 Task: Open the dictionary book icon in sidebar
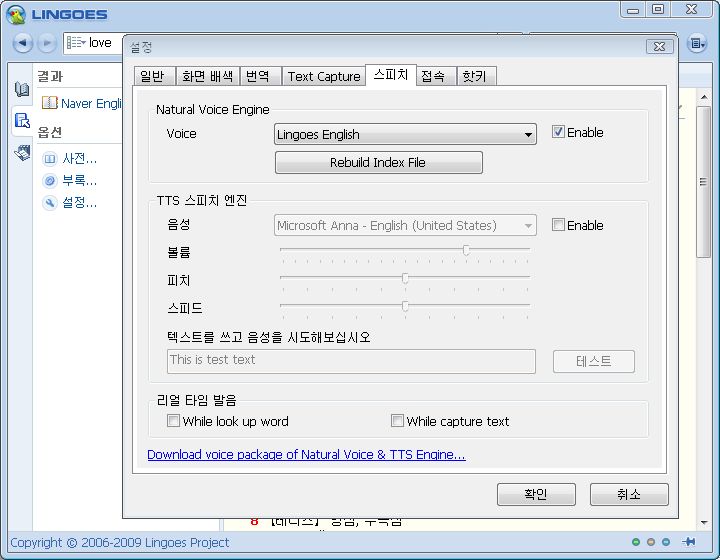point(22,89)
